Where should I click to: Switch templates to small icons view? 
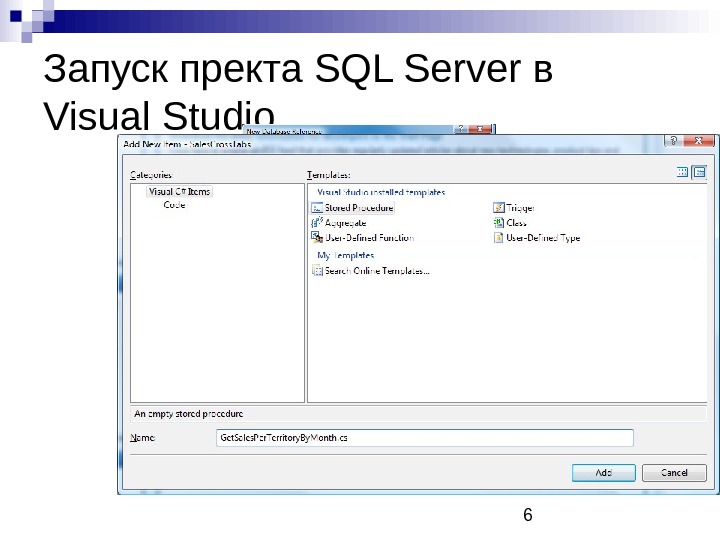tap(699, 172)
